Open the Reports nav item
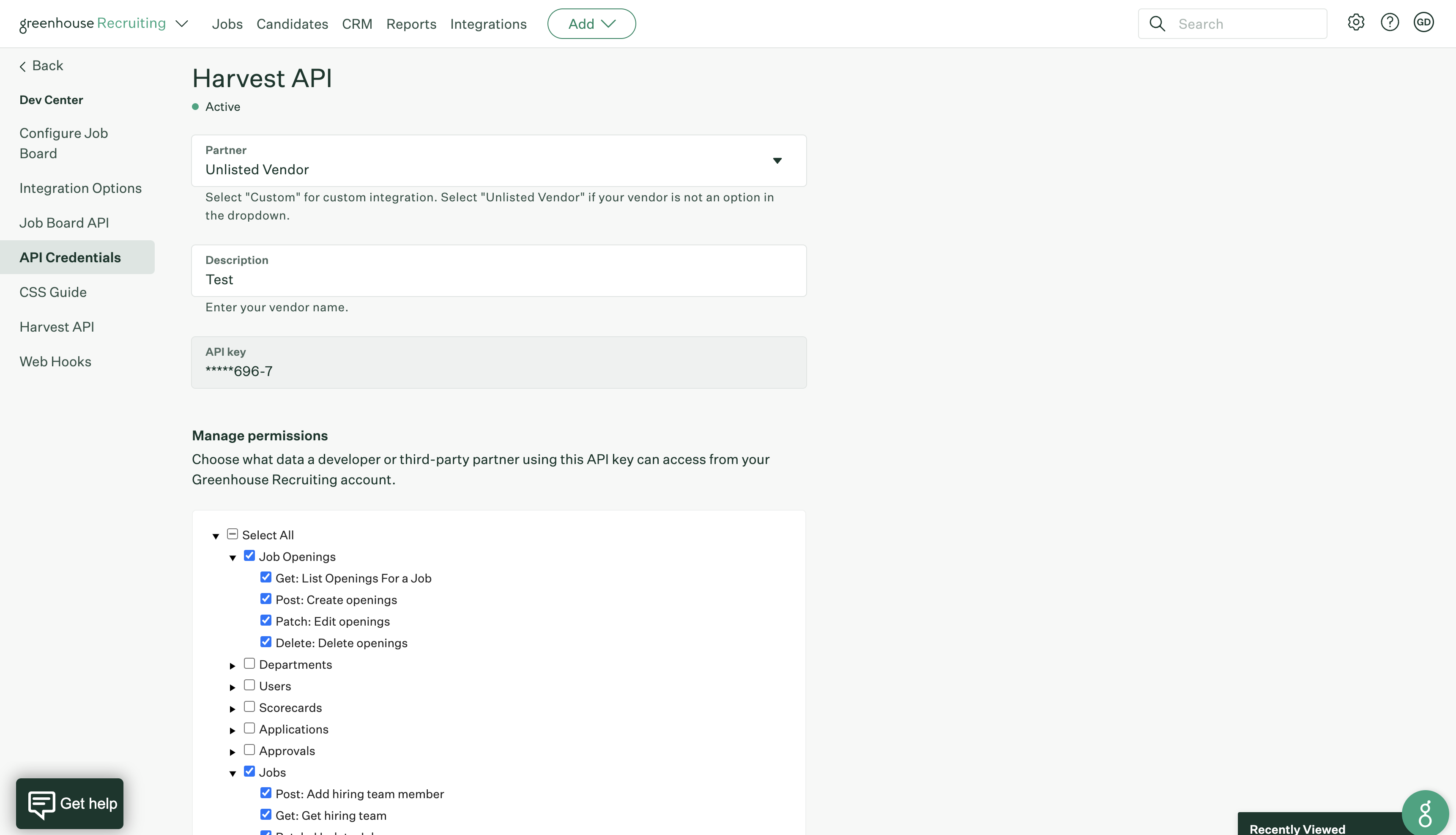The width and height of the screenshot is (1456, 835). (x=411, y=24)
